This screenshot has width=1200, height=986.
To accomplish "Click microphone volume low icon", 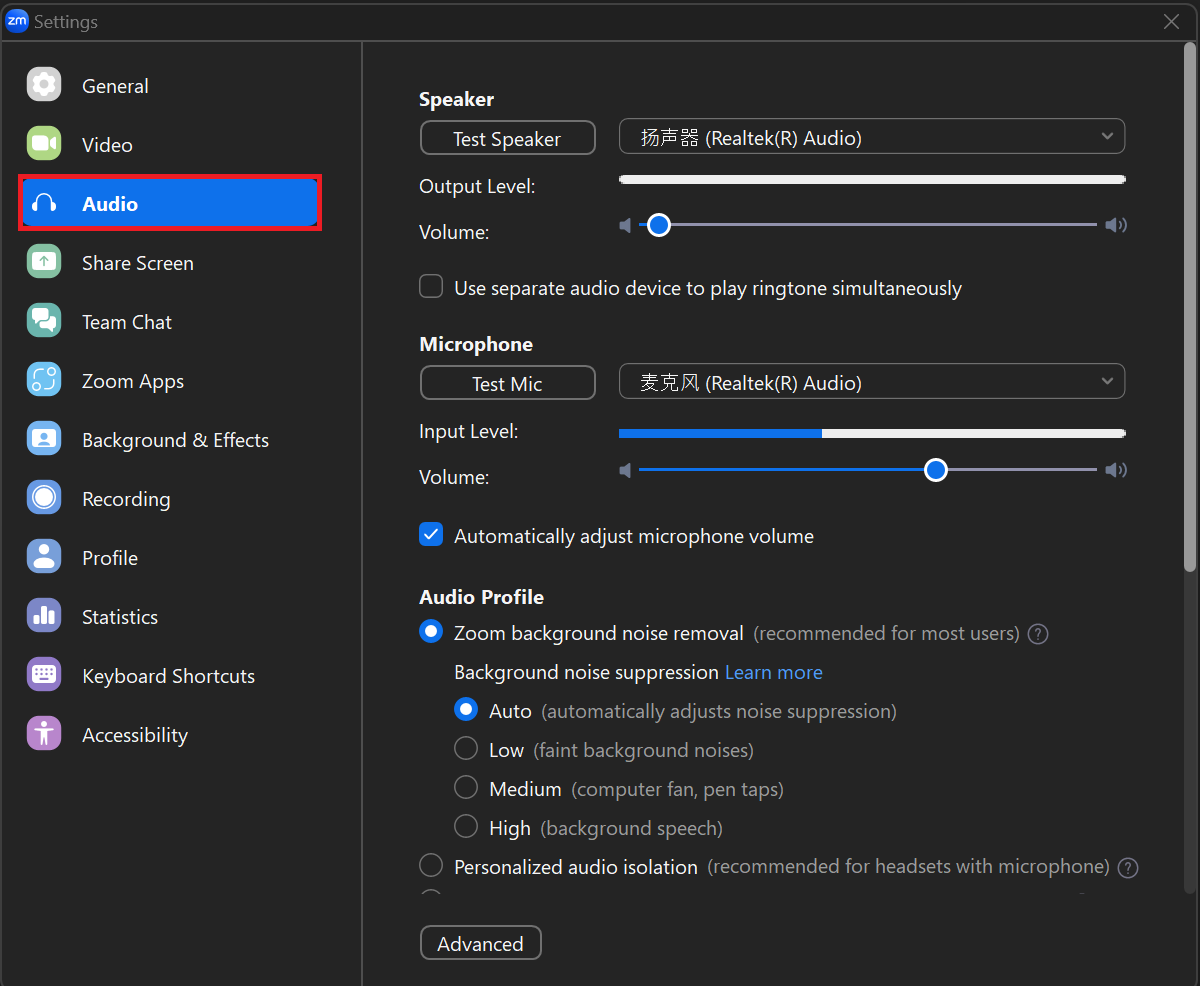I will pyautogui.click(x=626, y=470).
